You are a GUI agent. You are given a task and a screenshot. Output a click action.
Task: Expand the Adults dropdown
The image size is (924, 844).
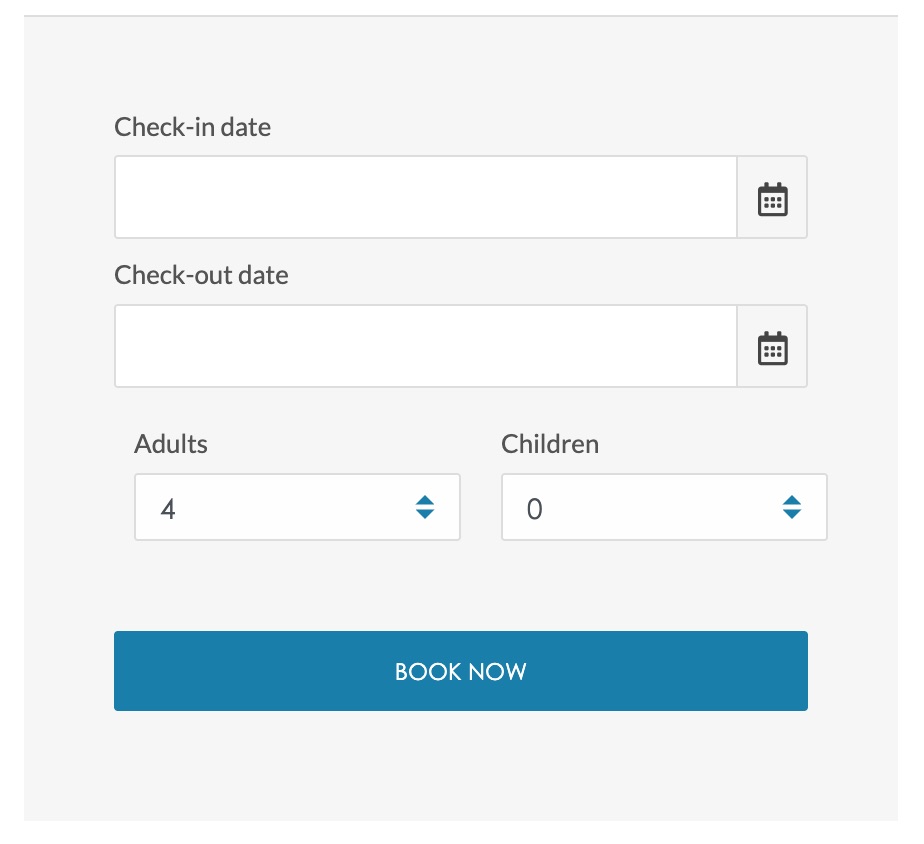coord(297,508)
